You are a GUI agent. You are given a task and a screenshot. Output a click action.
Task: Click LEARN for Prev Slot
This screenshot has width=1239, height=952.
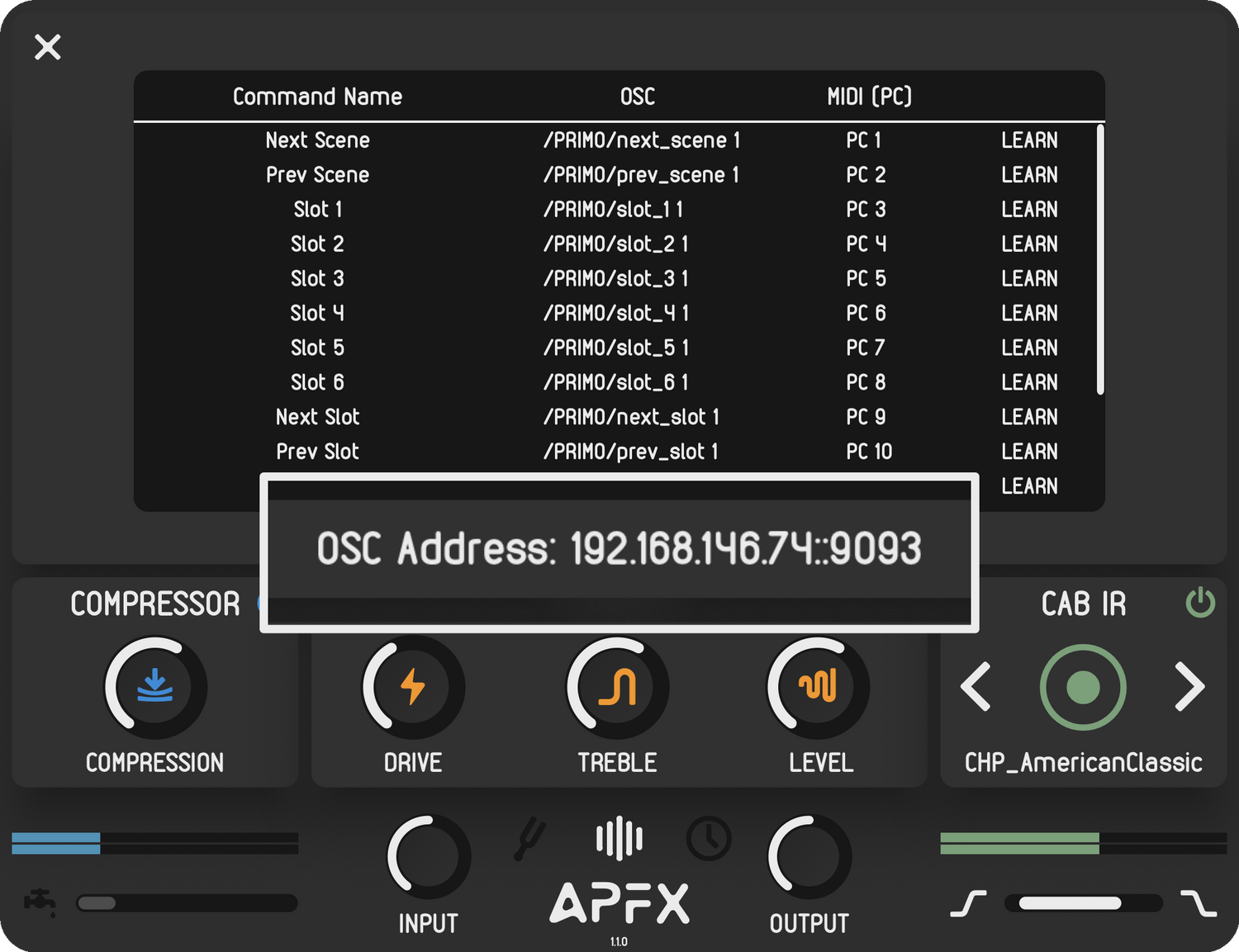pos(1029,452)
